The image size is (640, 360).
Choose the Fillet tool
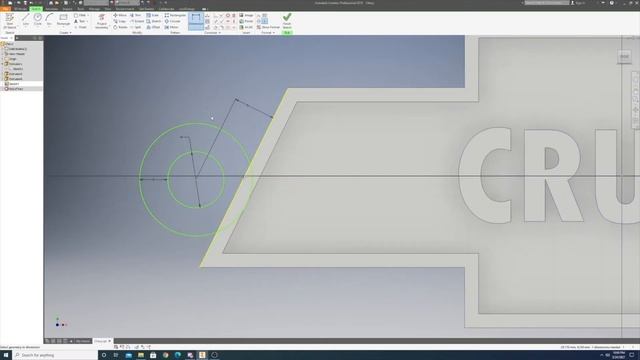[80, 15]
